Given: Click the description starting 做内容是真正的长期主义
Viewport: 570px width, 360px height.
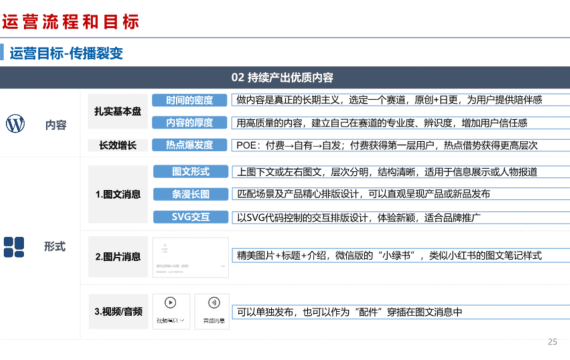Looking at the screenshot, I should 401,100.
